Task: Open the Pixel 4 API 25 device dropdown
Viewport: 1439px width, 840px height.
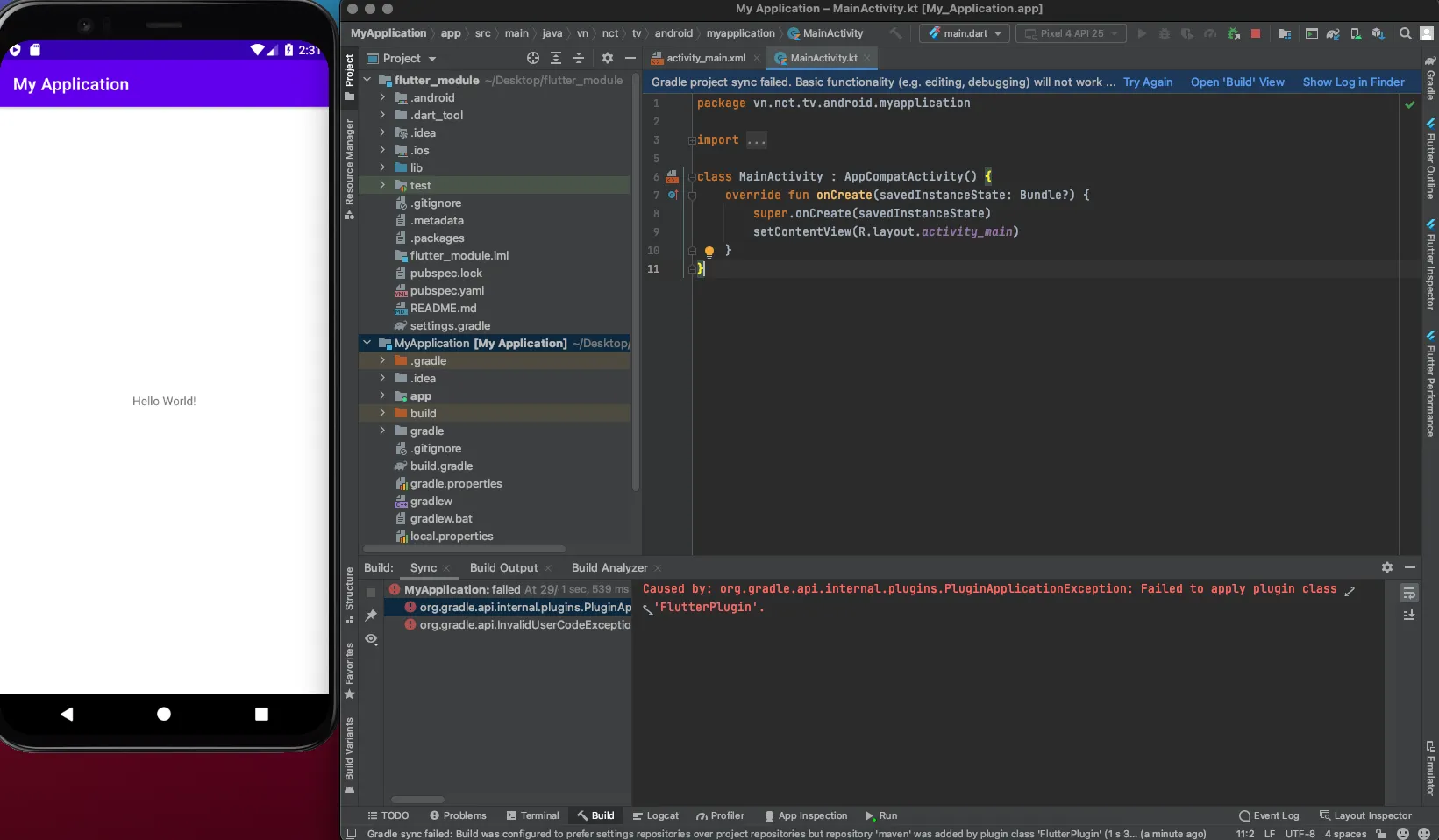Action: click(x=1072, y=33)
